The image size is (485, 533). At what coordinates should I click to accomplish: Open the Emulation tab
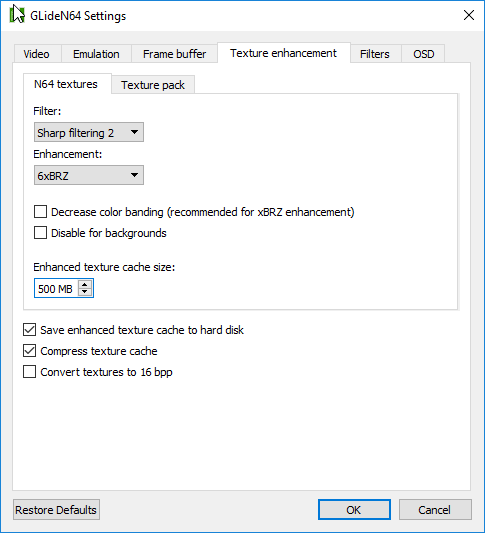(96, 54)
